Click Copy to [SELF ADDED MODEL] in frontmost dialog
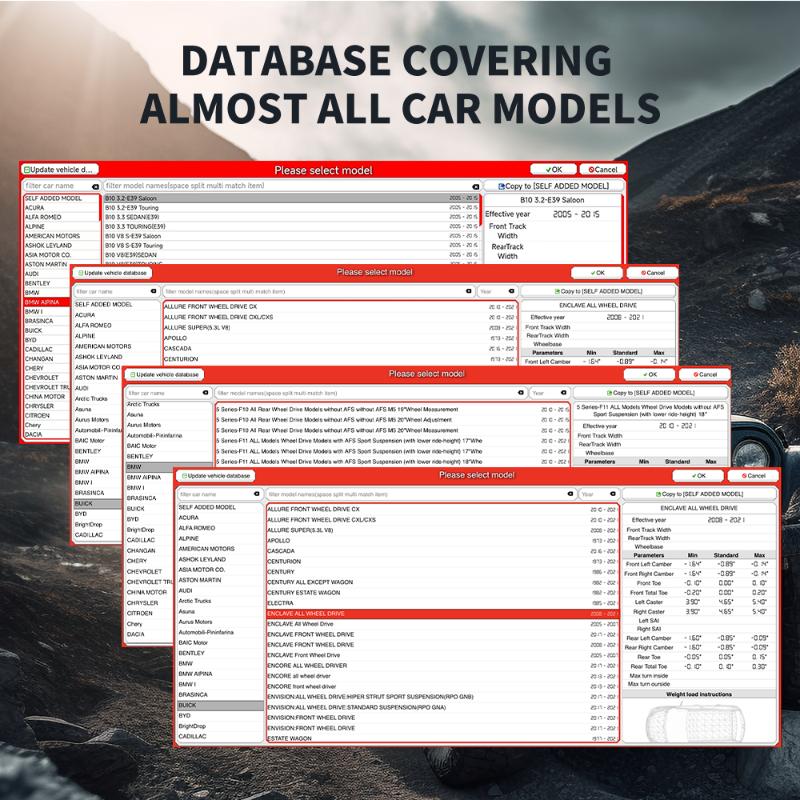This screenshot has width=800, height=800. [x=699, y=494]
